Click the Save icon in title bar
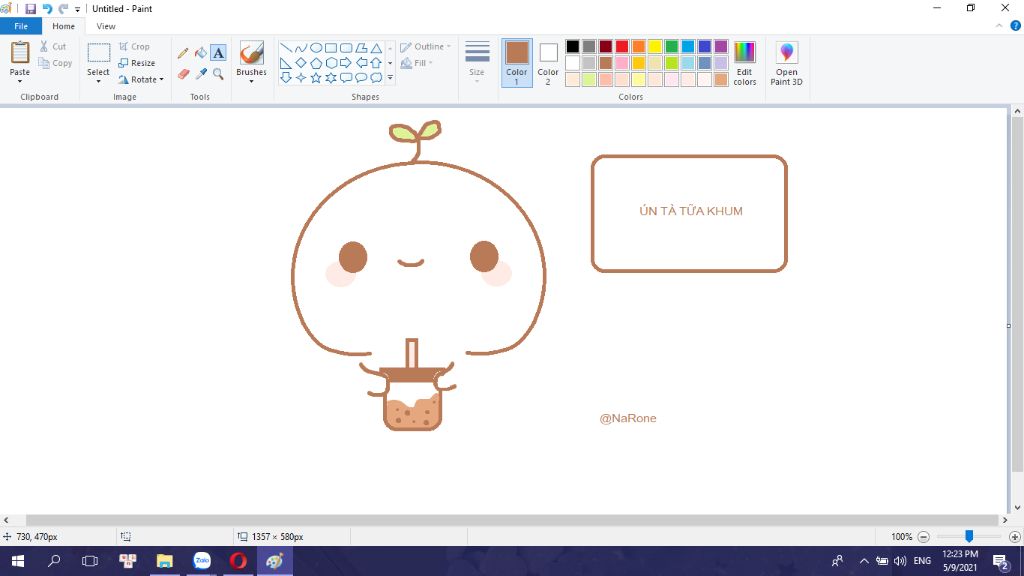1024x576 pixels. coord(31,8)
